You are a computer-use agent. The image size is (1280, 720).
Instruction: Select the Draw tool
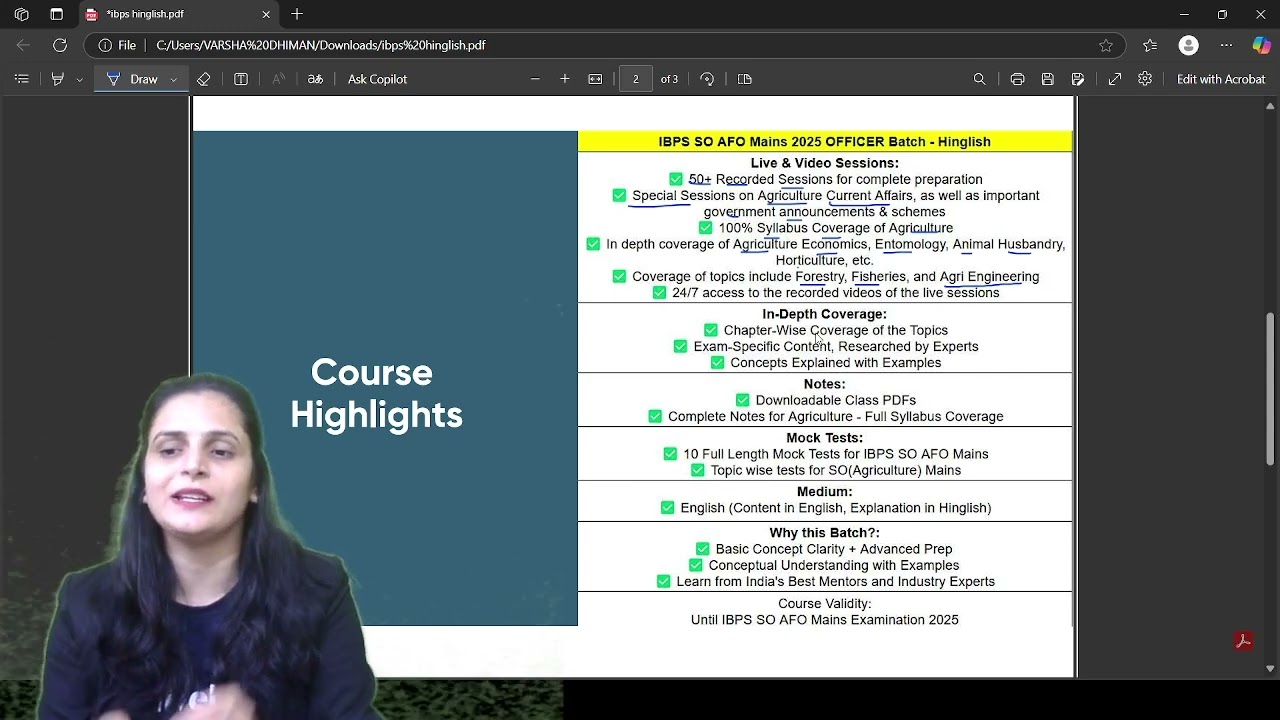click(132, 79)
